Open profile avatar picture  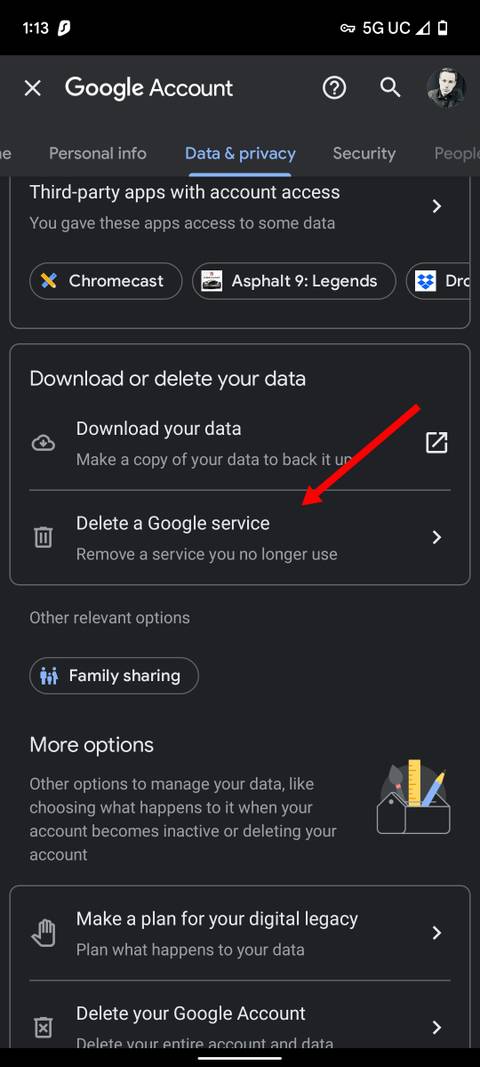point(446,87)
